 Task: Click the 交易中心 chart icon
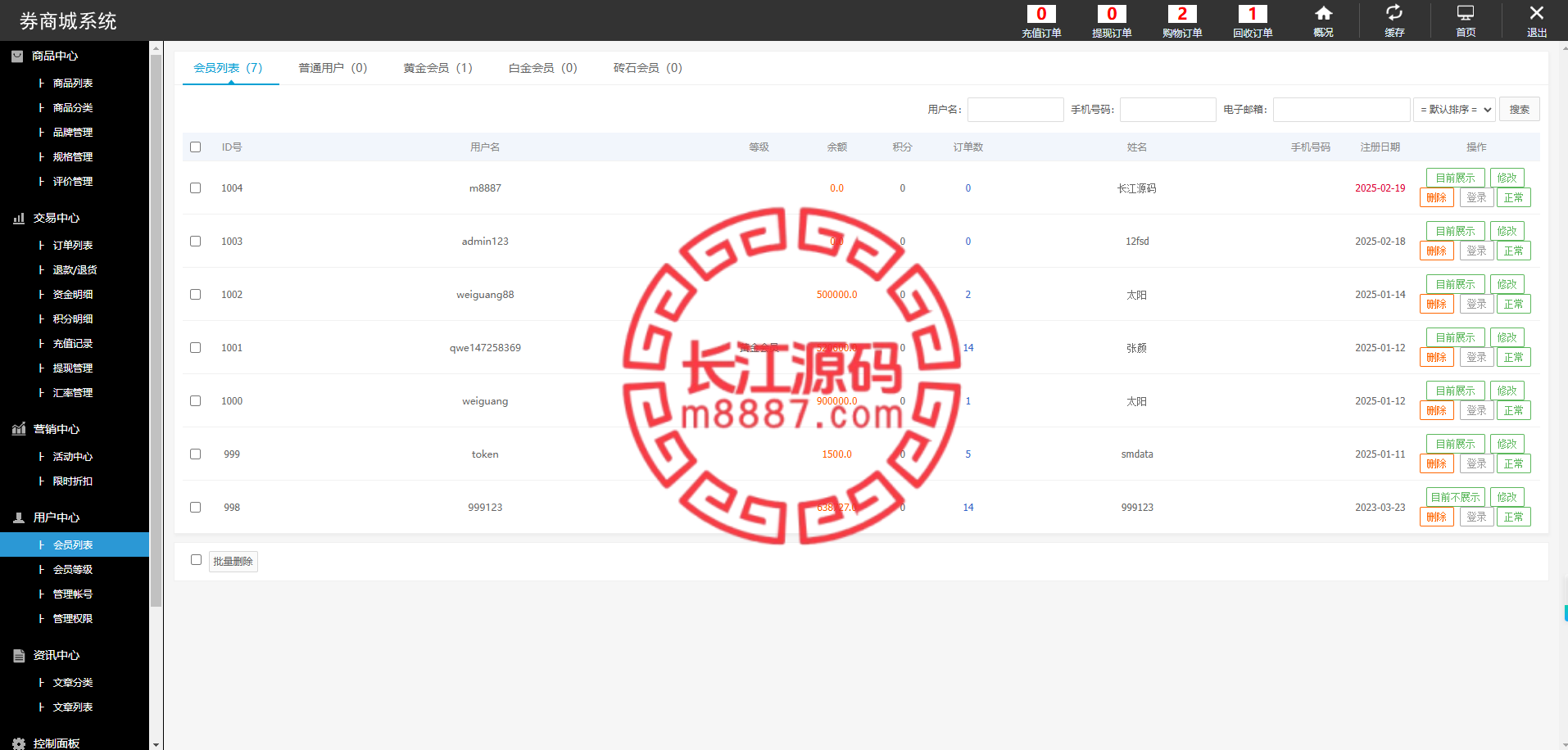pos(19,218)
